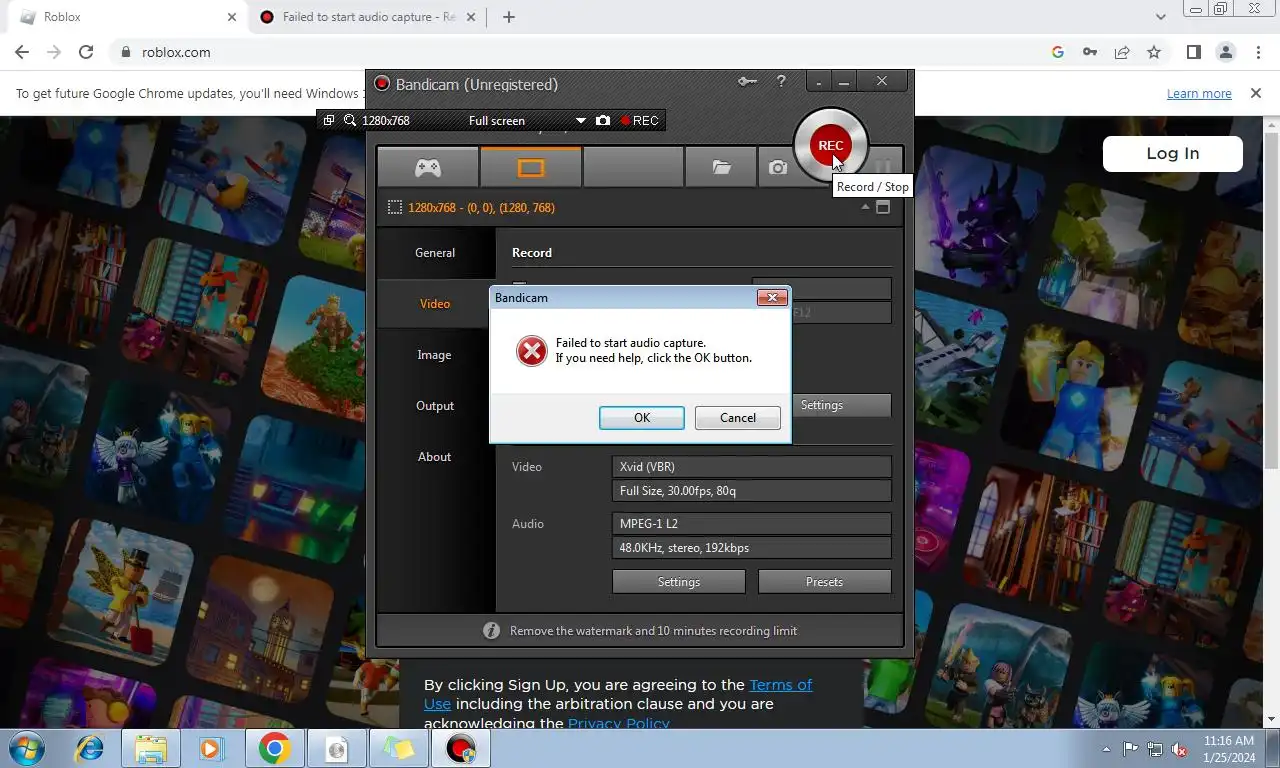Click the Xvid (VBR) video codec field

(751, 467)
